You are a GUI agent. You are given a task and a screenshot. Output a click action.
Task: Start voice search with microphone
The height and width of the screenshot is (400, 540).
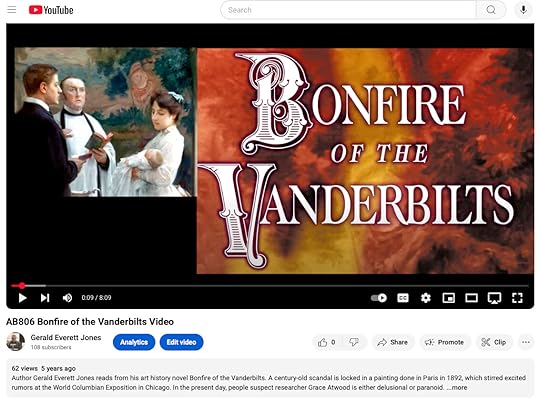[523, 10]
